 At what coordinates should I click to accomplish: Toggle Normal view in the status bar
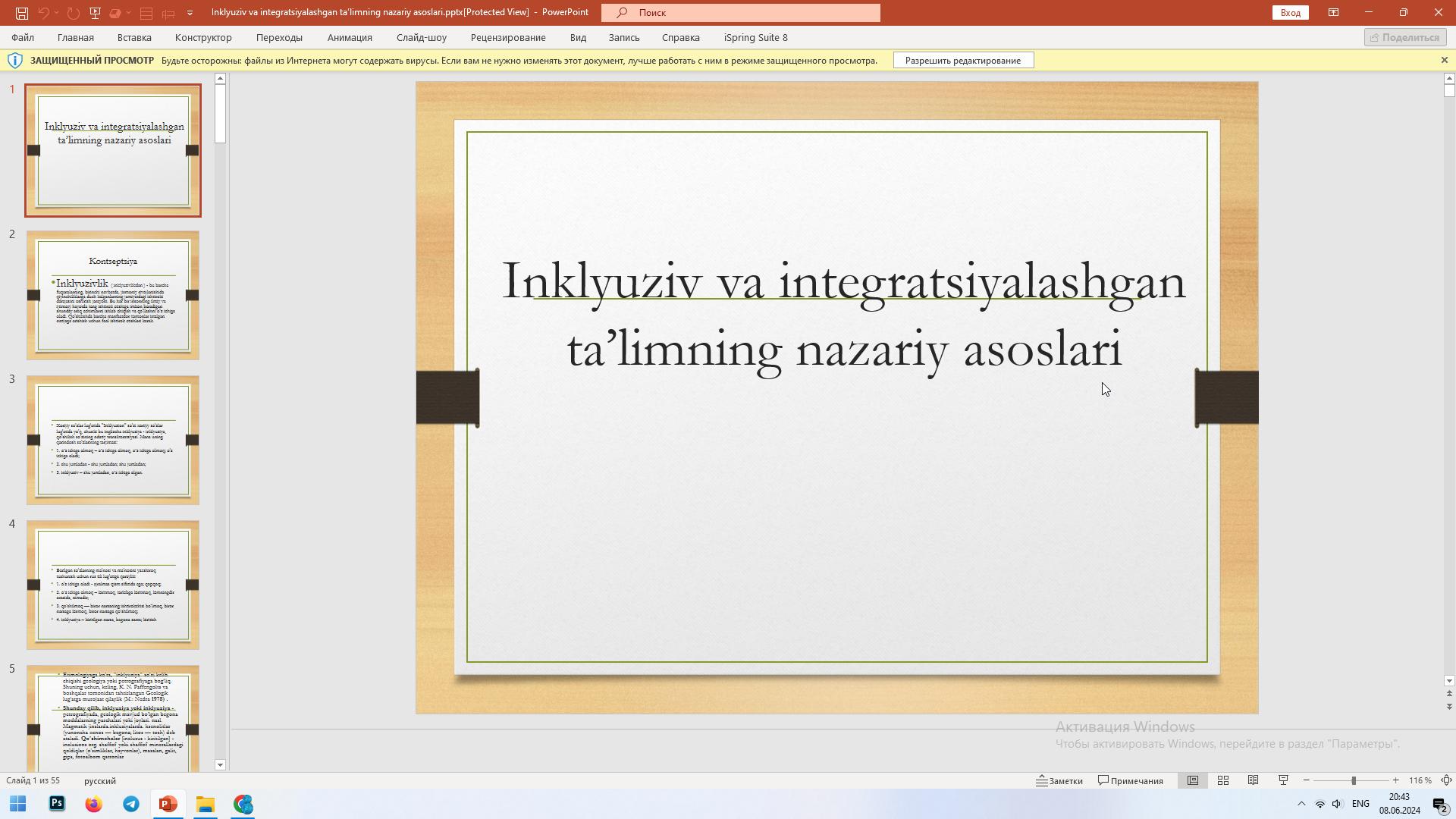point(1193,780)
